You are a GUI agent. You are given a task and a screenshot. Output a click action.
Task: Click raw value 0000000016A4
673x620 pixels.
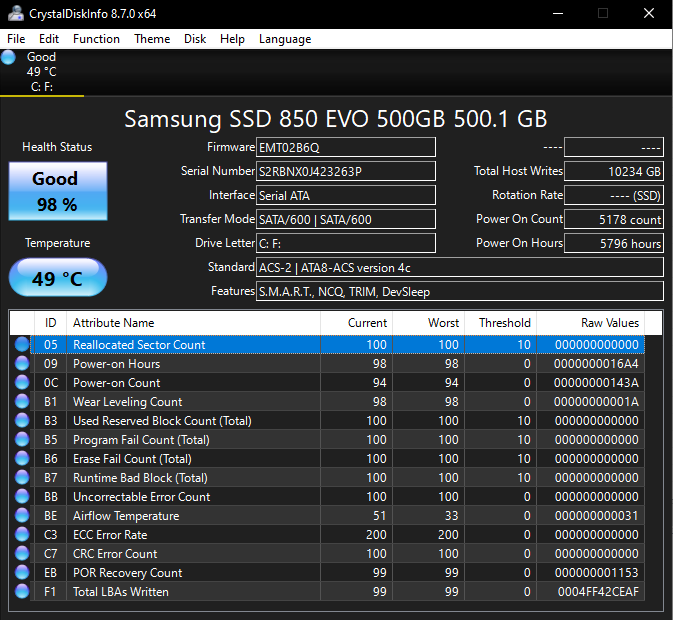click(x=596, y=364)
